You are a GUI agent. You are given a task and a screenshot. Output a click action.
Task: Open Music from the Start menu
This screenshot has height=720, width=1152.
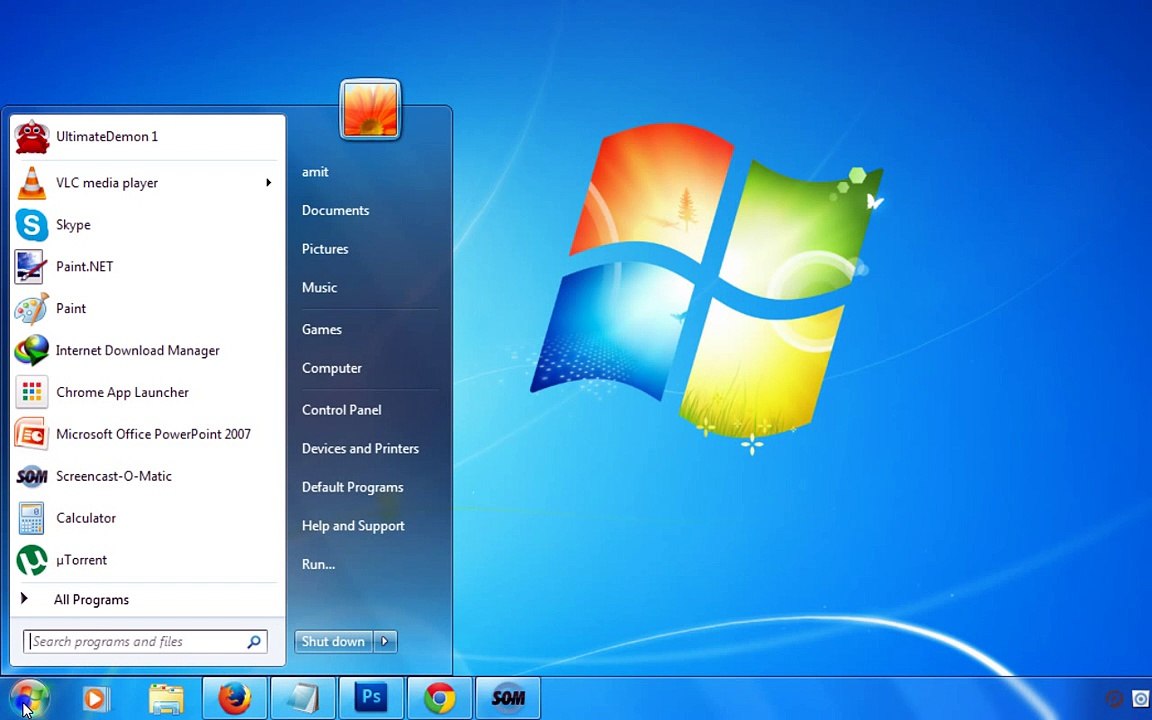coord(320,288)
